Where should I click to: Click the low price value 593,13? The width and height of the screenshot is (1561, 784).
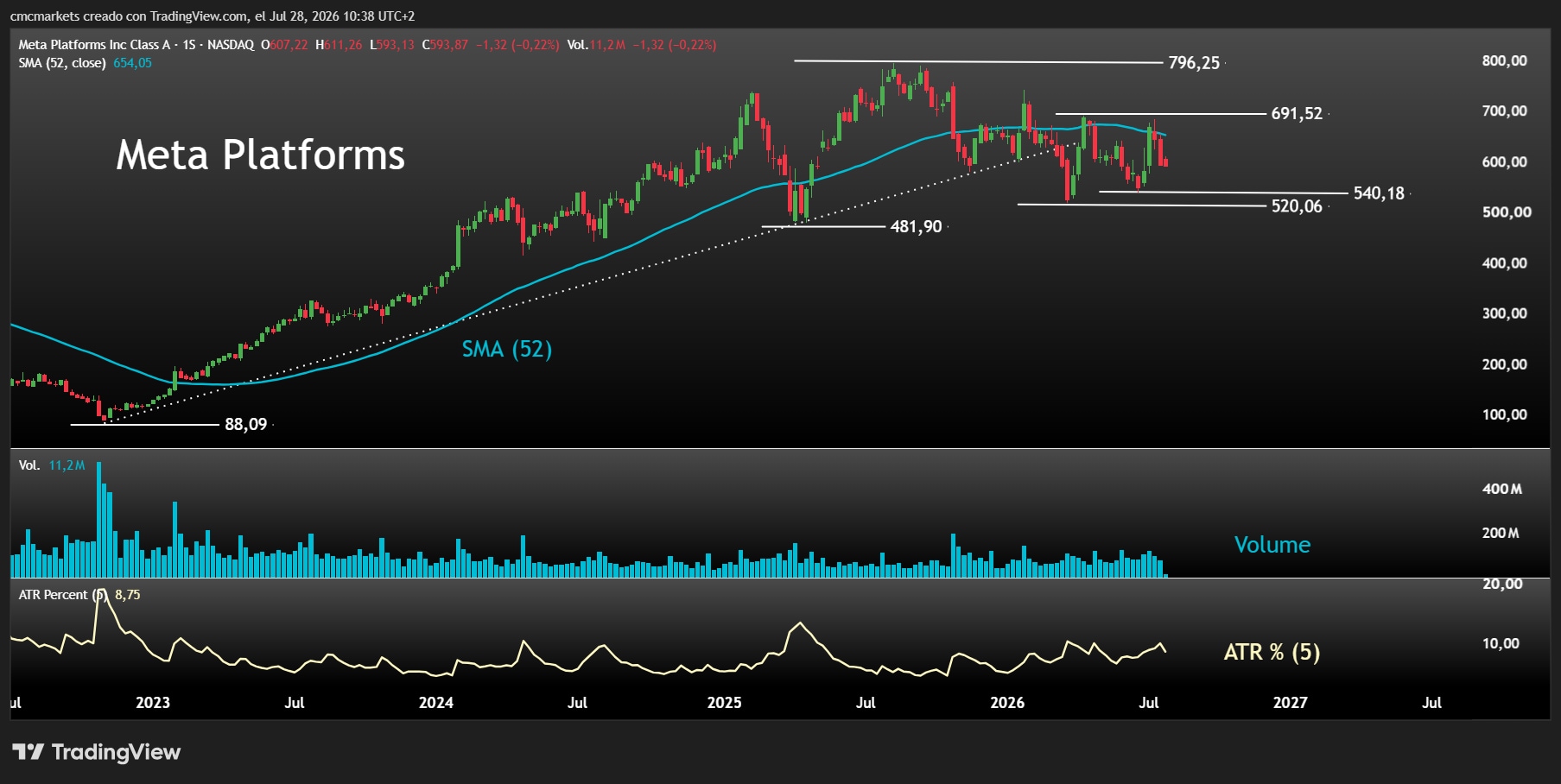(396, 45)
